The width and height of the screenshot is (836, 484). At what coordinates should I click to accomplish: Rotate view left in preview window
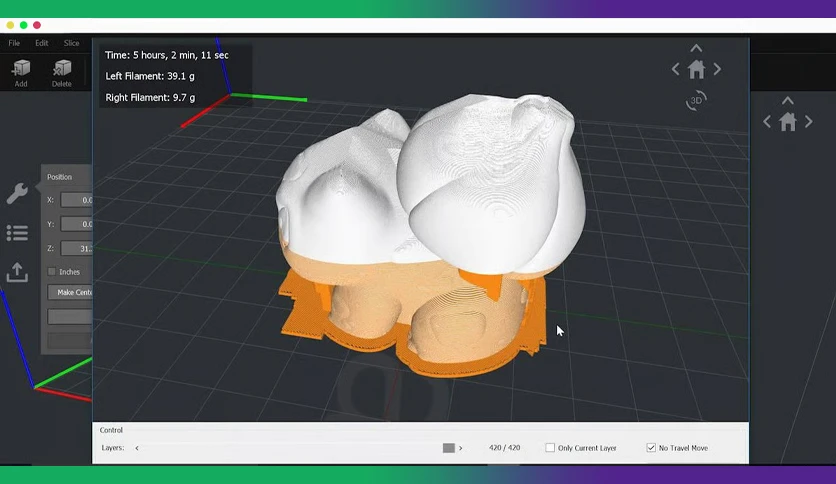click(x=676, y=69)
